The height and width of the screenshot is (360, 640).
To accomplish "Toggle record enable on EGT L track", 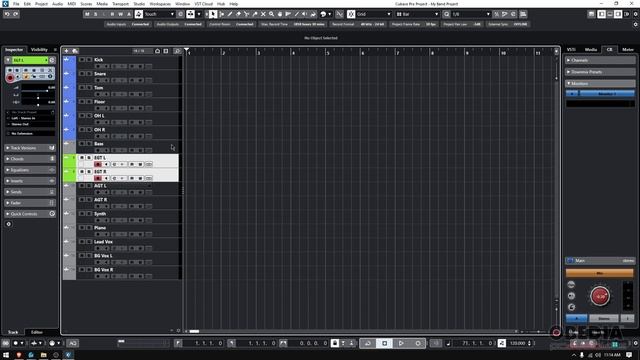I will point(98,164).
